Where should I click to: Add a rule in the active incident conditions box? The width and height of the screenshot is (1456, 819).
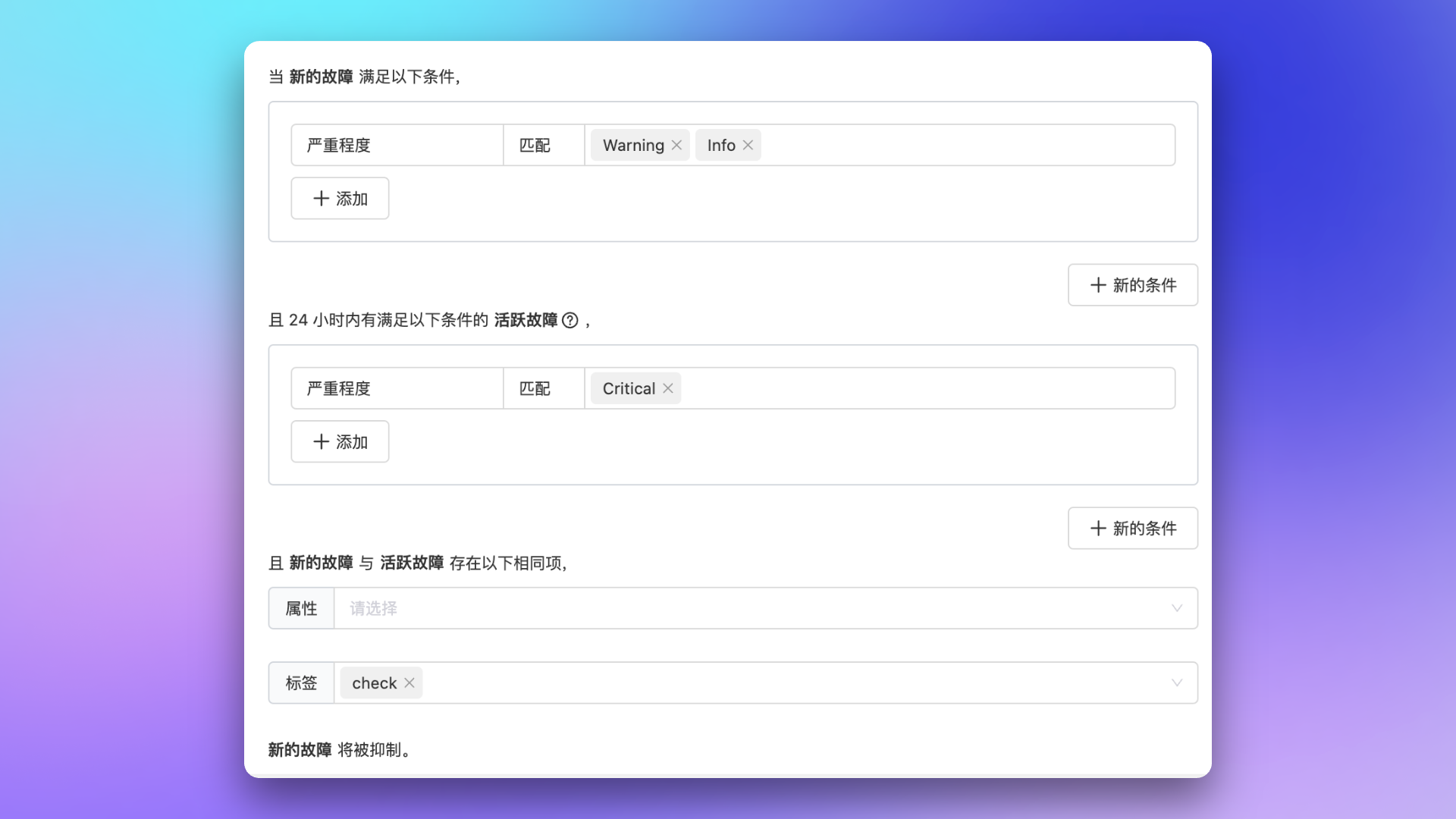point(340,442)
